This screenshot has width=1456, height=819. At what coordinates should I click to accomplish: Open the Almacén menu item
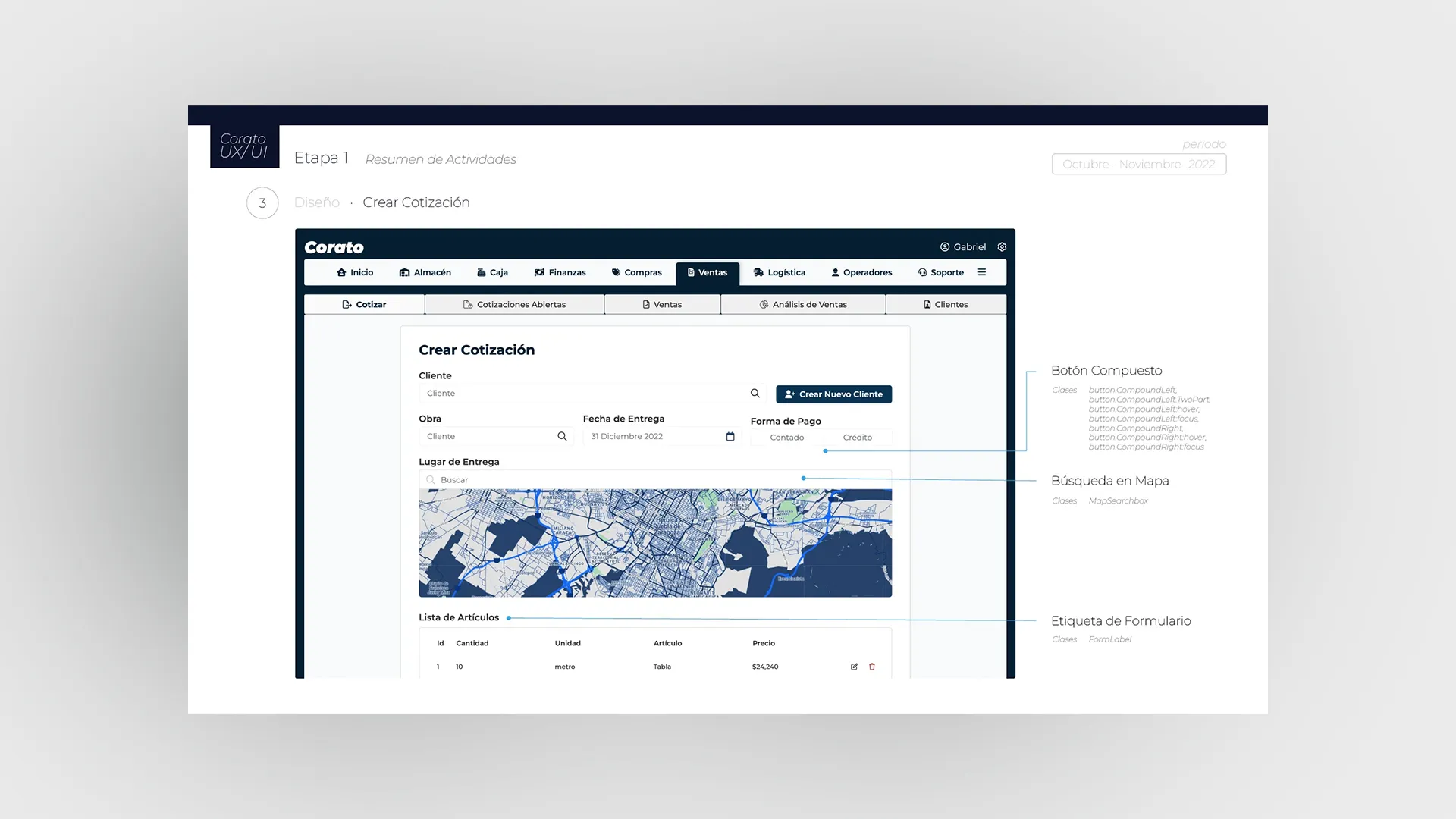tap(425, 272)
